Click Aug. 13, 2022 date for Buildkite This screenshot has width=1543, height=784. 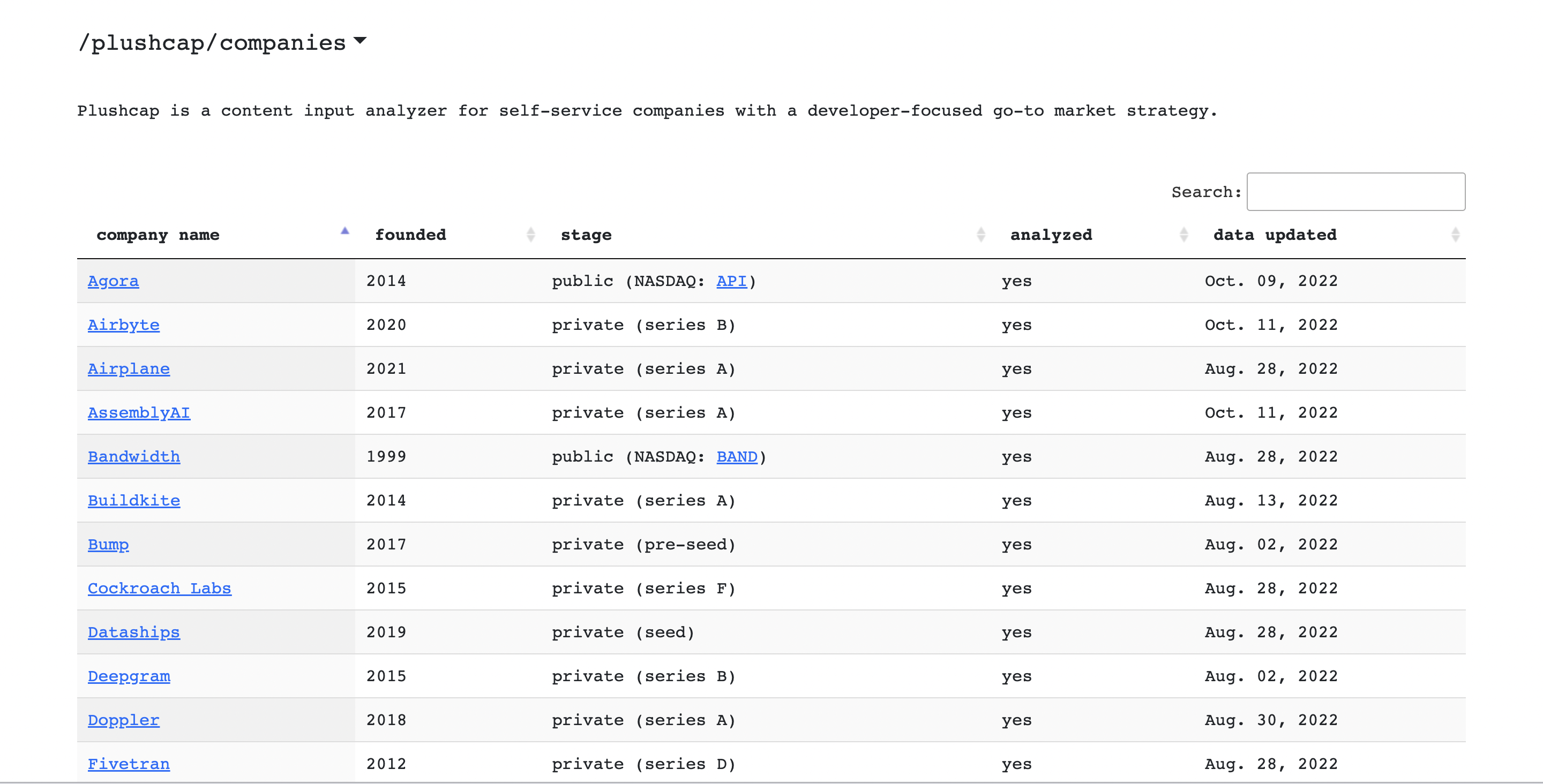click(x=1271, y=500)
